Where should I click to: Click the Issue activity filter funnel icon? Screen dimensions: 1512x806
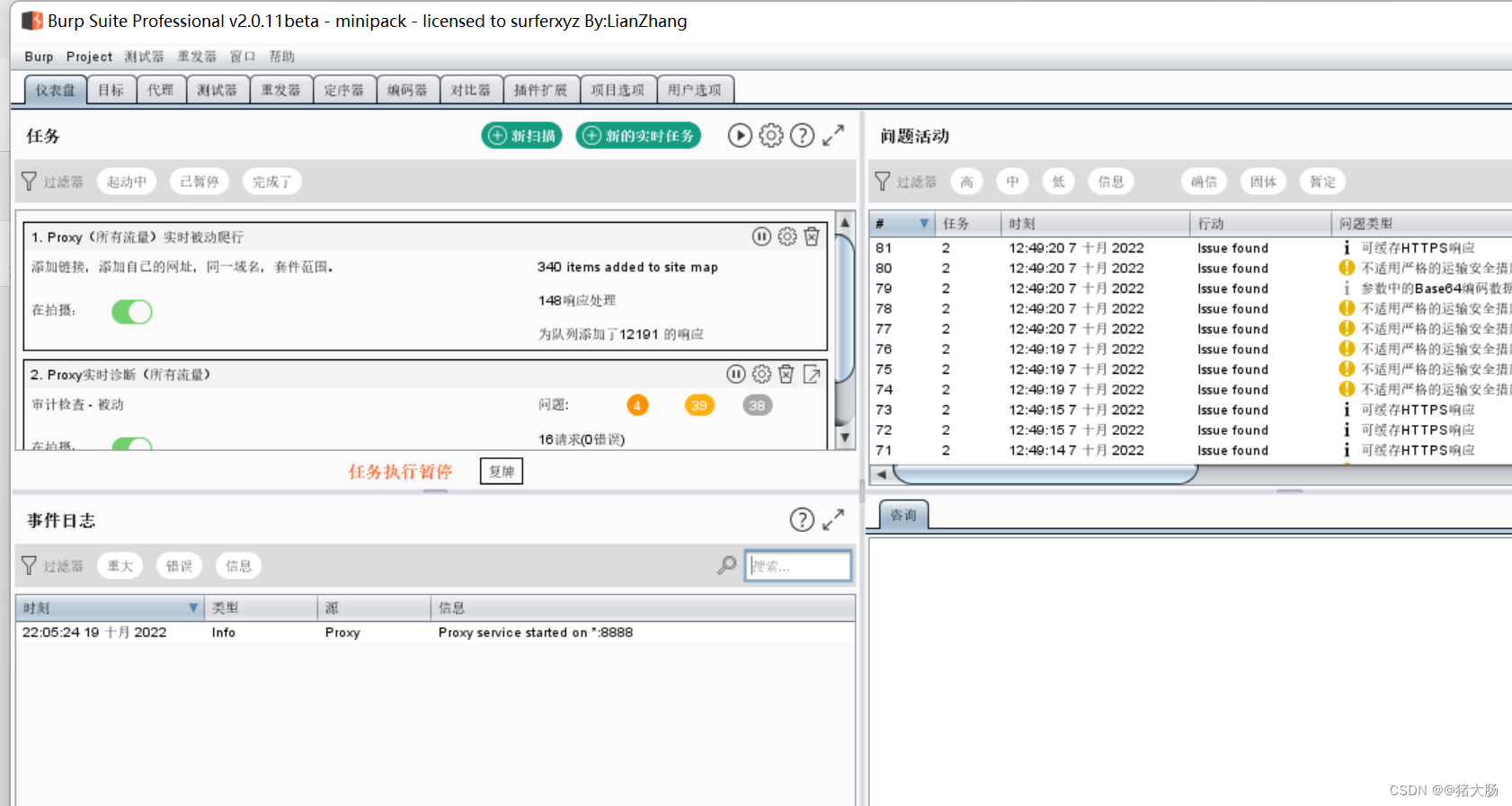point(883,182)
